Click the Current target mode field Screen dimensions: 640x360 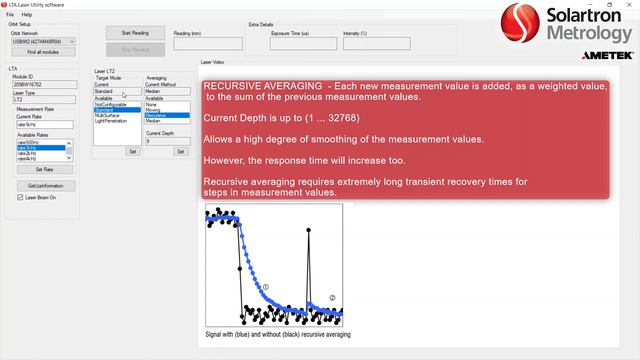point(118,91)
